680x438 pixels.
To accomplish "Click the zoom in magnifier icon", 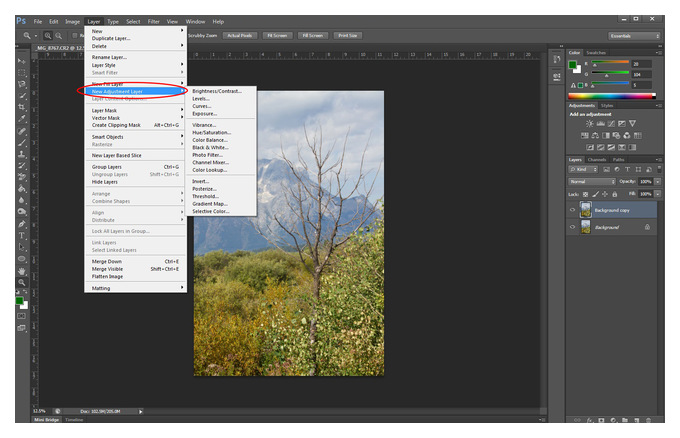I will pyautogui.click(x=48, y=36).
